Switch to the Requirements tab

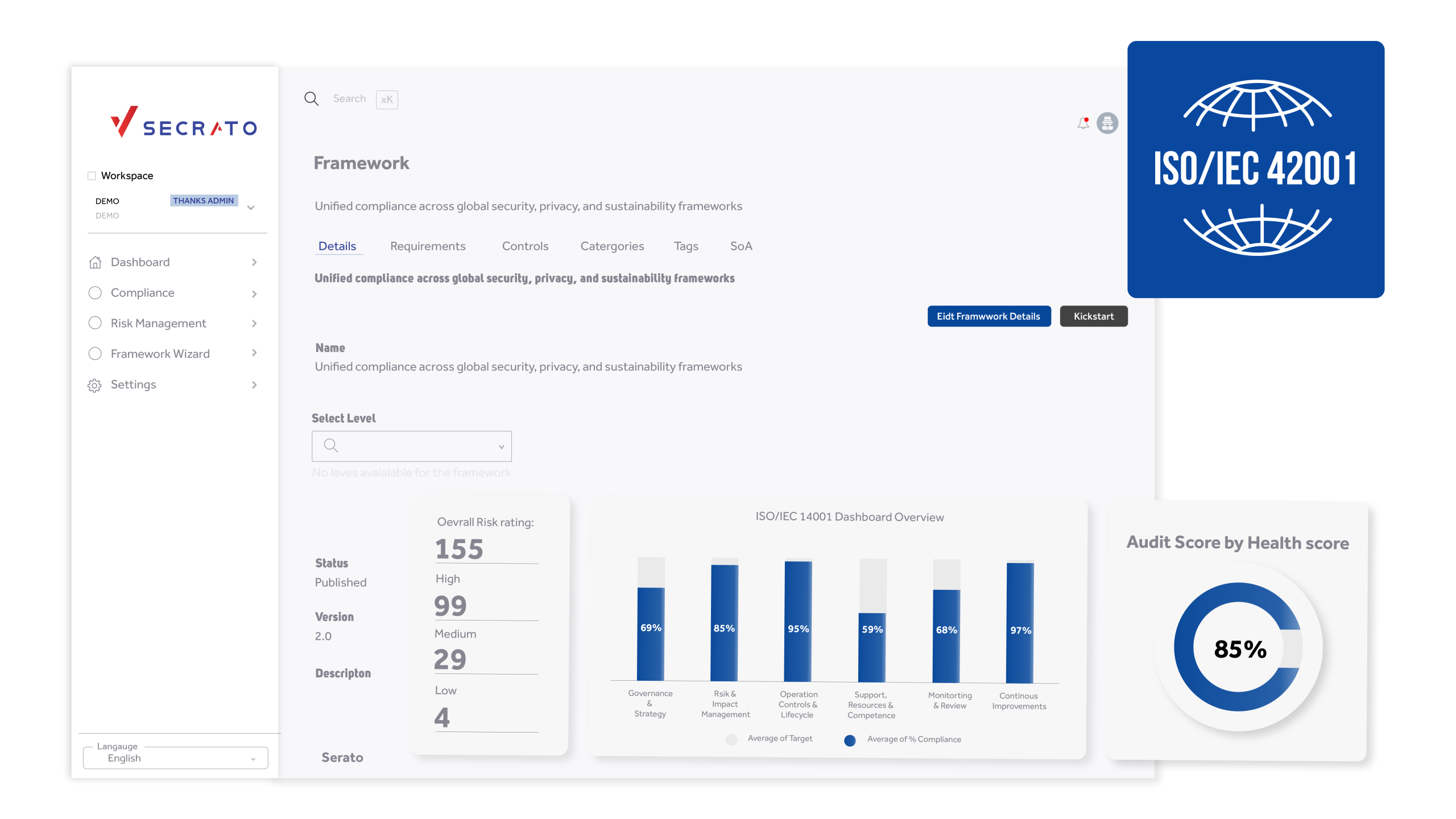[428, 246]
